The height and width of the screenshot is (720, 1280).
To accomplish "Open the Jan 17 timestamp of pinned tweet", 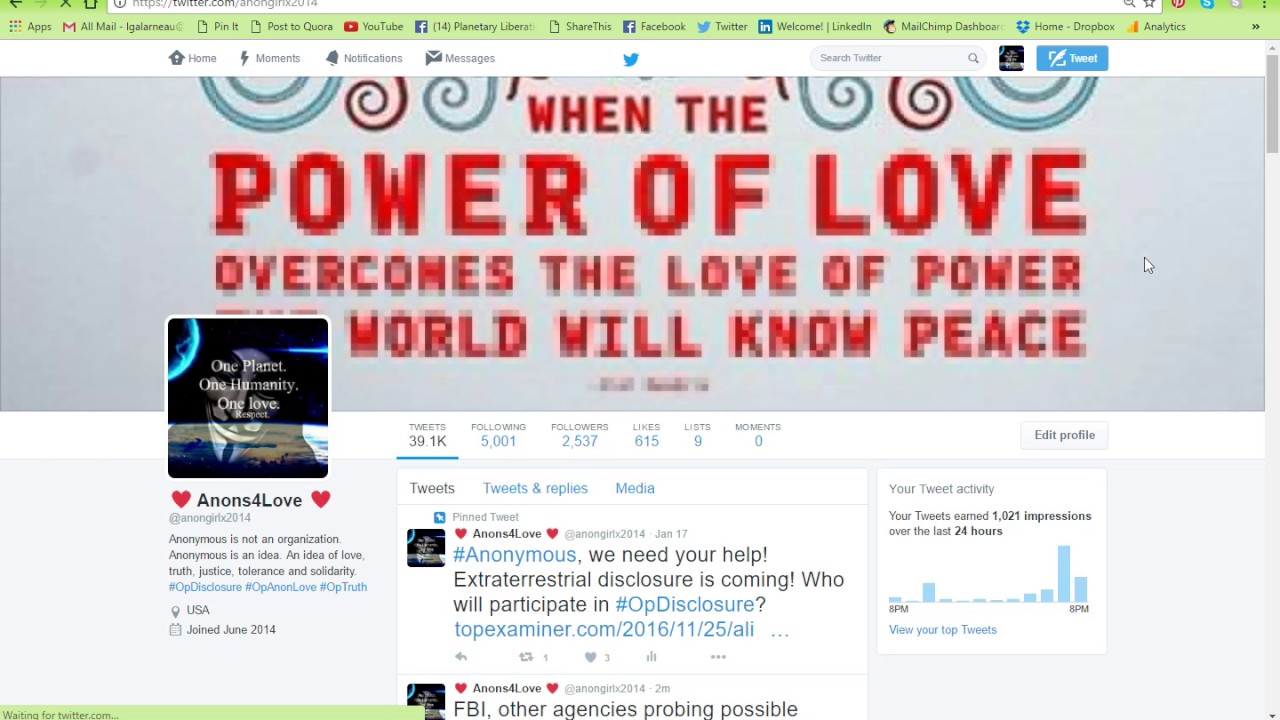I will [671, 534].
